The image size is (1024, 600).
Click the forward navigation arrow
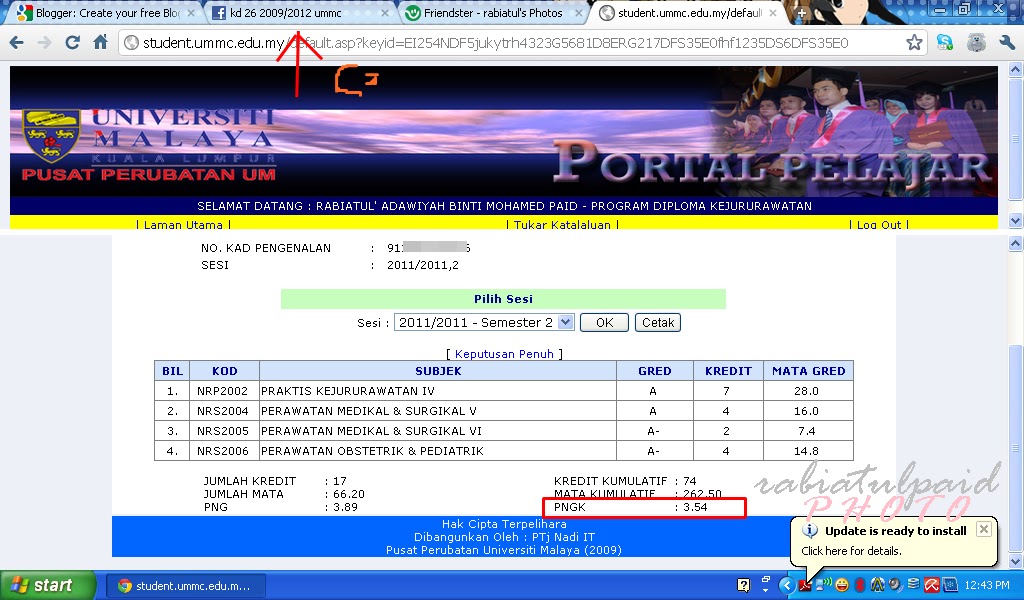44,42
